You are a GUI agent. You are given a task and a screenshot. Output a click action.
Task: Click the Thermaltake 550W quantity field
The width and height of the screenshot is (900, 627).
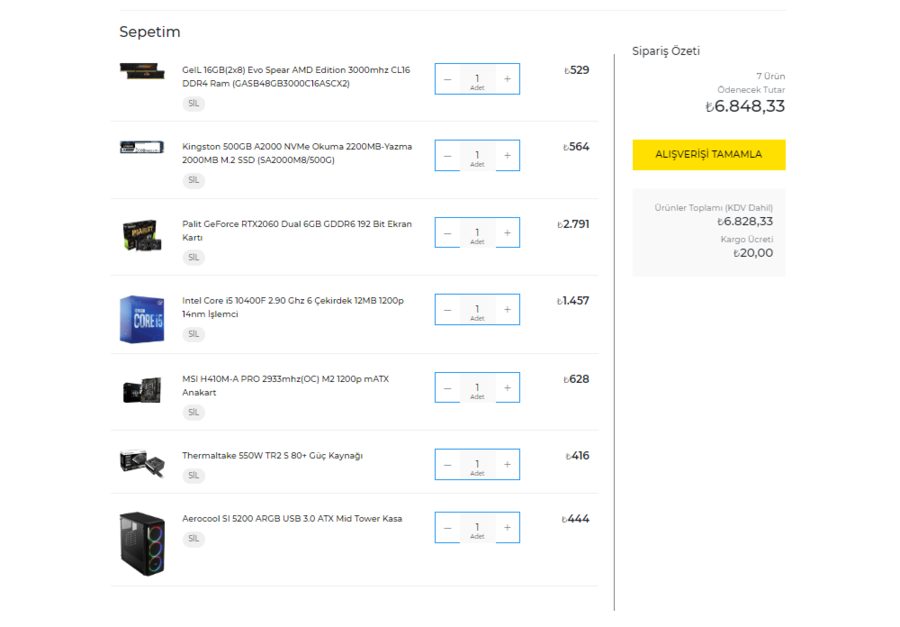point(478,466)
